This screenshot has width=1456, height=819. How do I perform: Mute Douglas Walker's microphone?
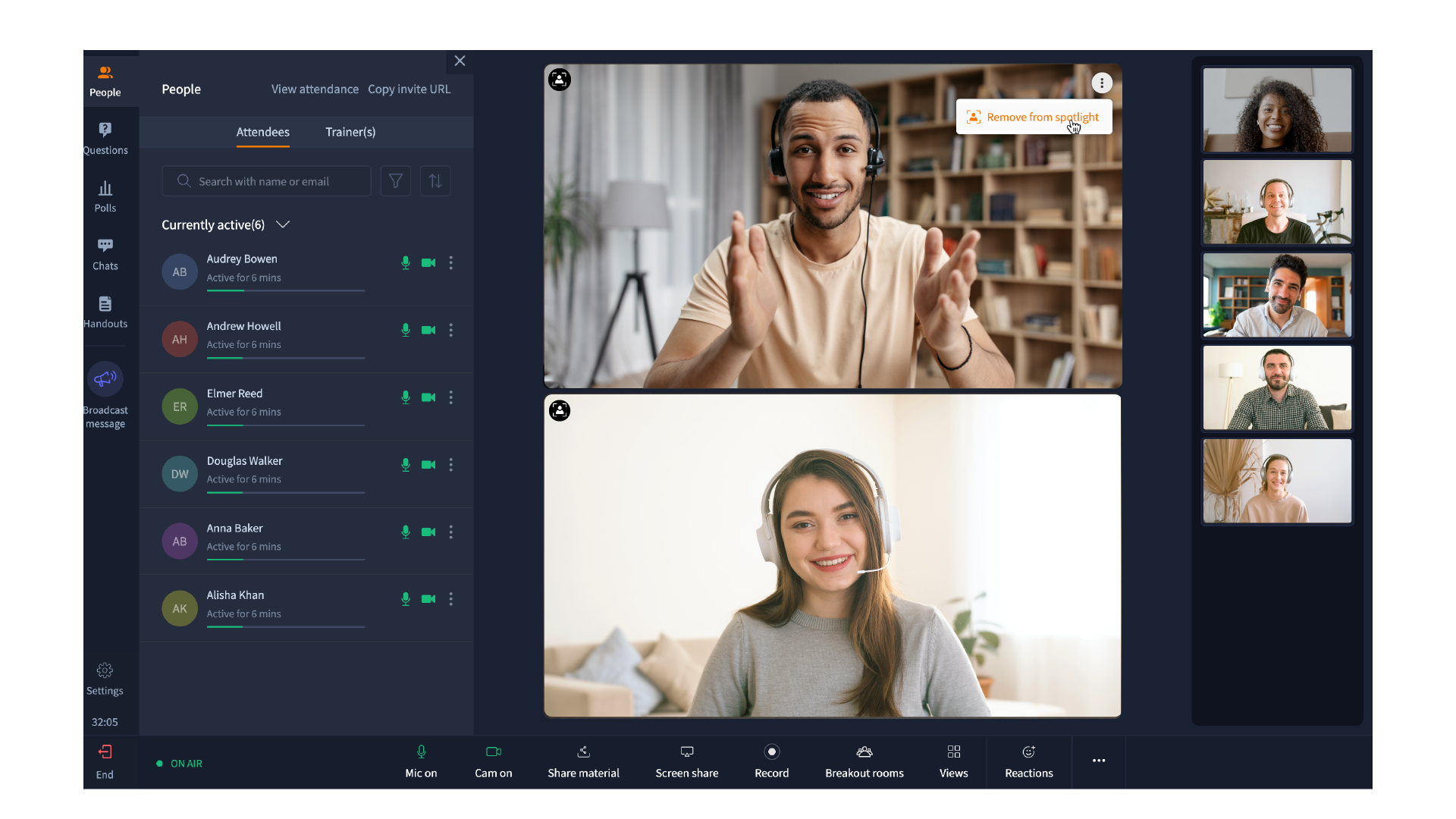pyautogui.click(x=406, y=465)
